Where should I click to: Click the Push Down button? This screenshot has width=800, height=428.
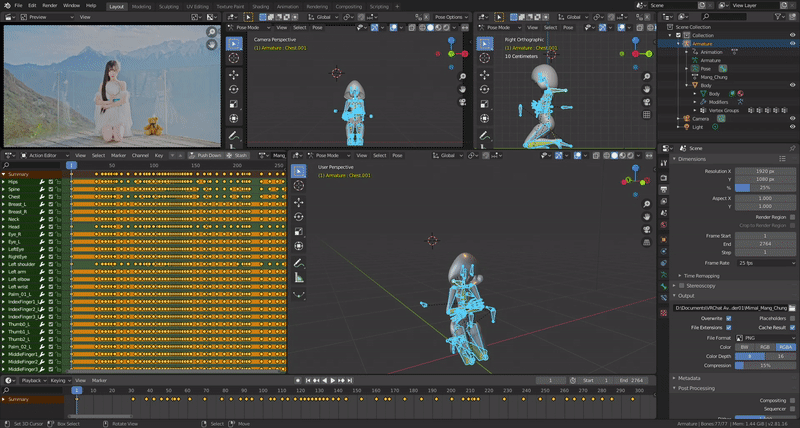pyautogui.click(x=208, y=156)
